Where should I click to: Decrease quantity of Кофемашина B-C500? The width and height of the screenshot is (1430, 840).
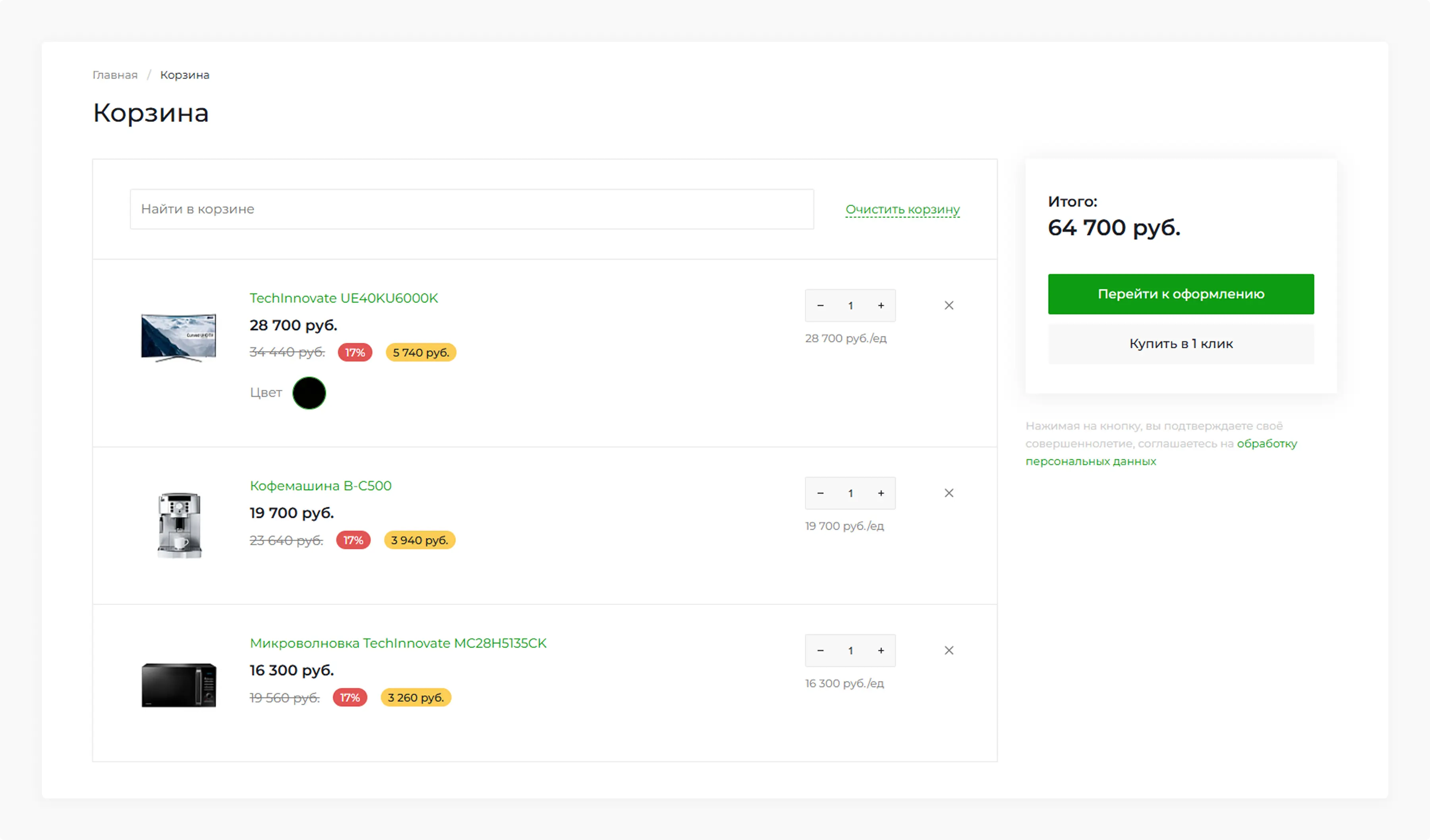(820, 493)
